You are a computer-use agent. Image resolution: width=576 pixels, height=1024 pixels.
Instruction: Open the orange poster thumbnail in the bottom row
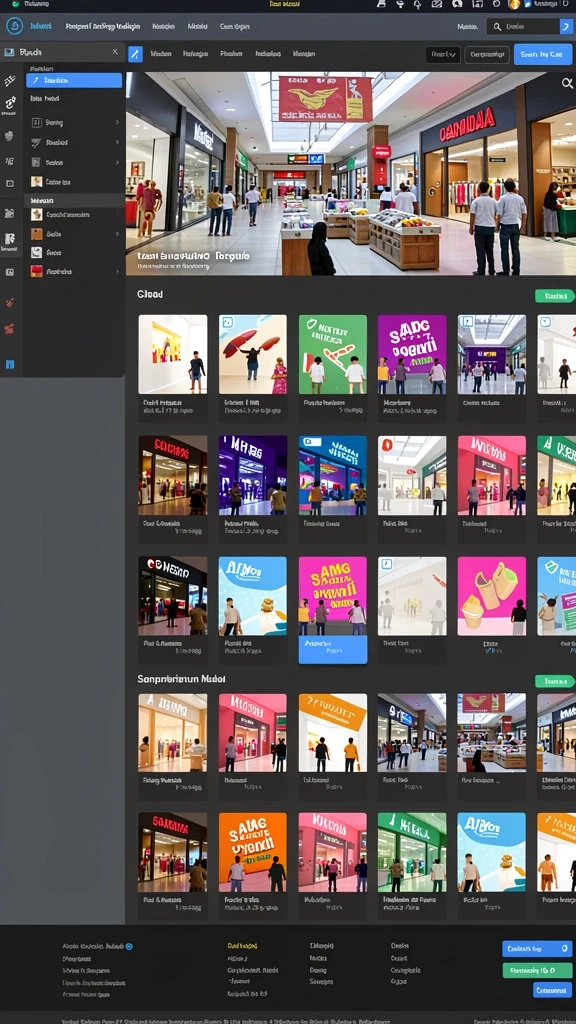pyautogui.click(x=253, y=852)
